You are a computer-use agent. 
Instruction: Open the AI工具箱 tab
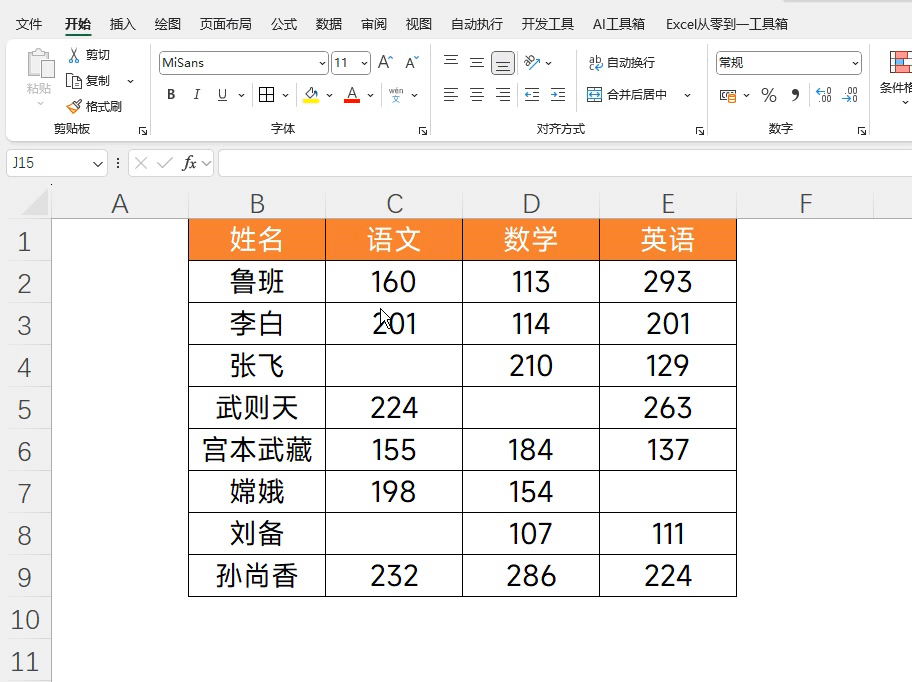click(x=619, y=24)
